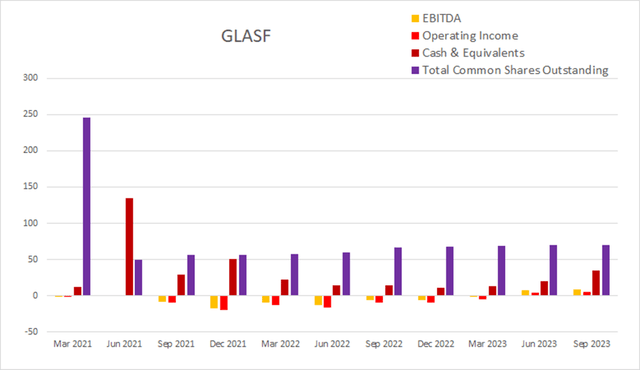Click the 200 y-axis value
640x370 pixels.
[31, 150]
